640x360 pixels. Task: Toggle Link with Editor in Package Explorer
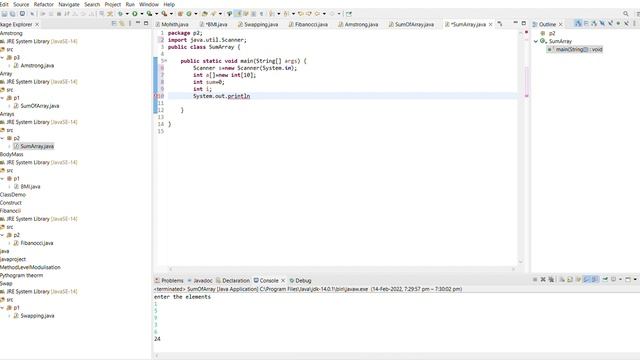[x=122, y=24]
